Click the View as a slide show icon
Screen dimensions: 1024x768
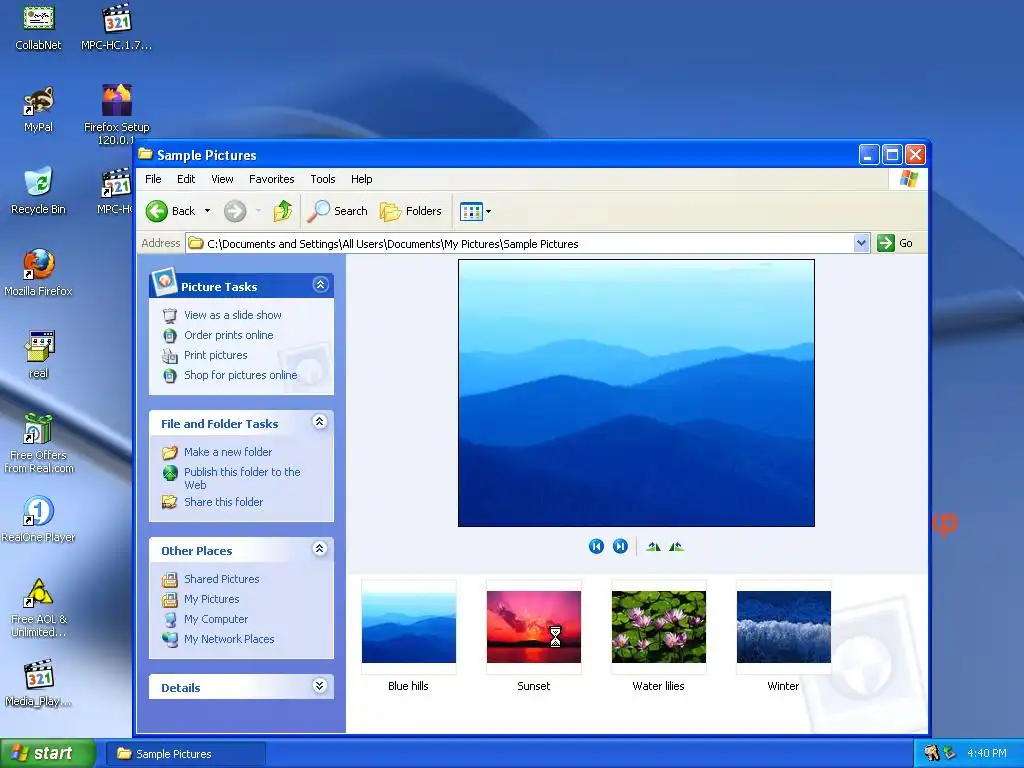[170, 315]
